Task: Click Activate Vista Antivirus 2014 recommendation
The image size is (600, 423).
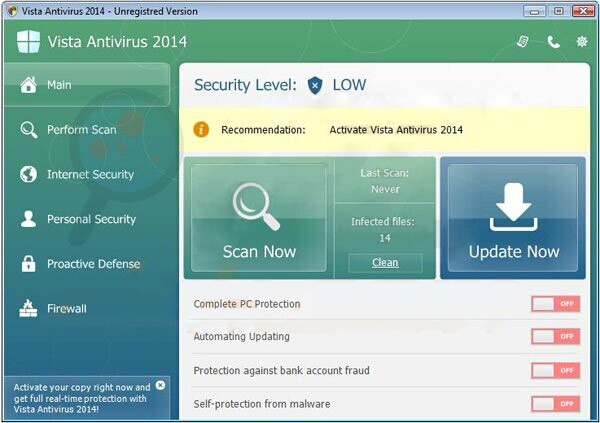Action: tap(396, 130)
